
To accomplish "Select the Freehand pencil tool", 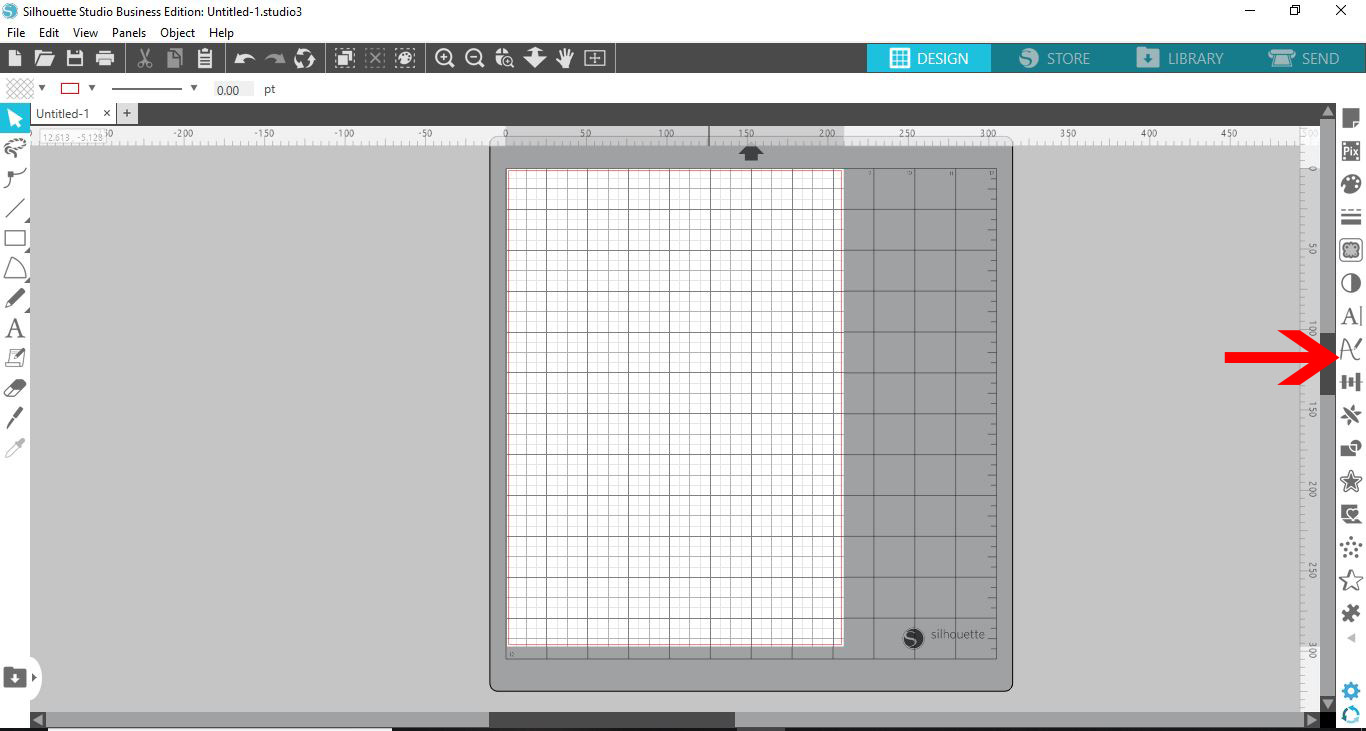I will click(x=15, y=298).
